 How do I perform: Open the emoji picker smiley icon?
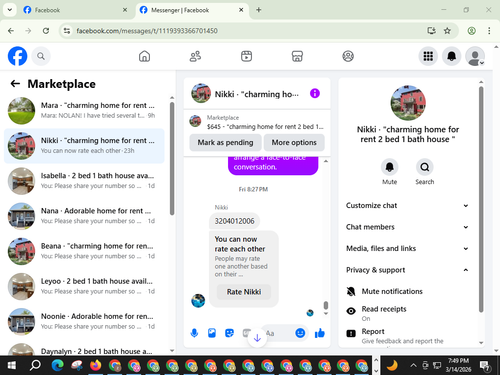coord(300,333)
